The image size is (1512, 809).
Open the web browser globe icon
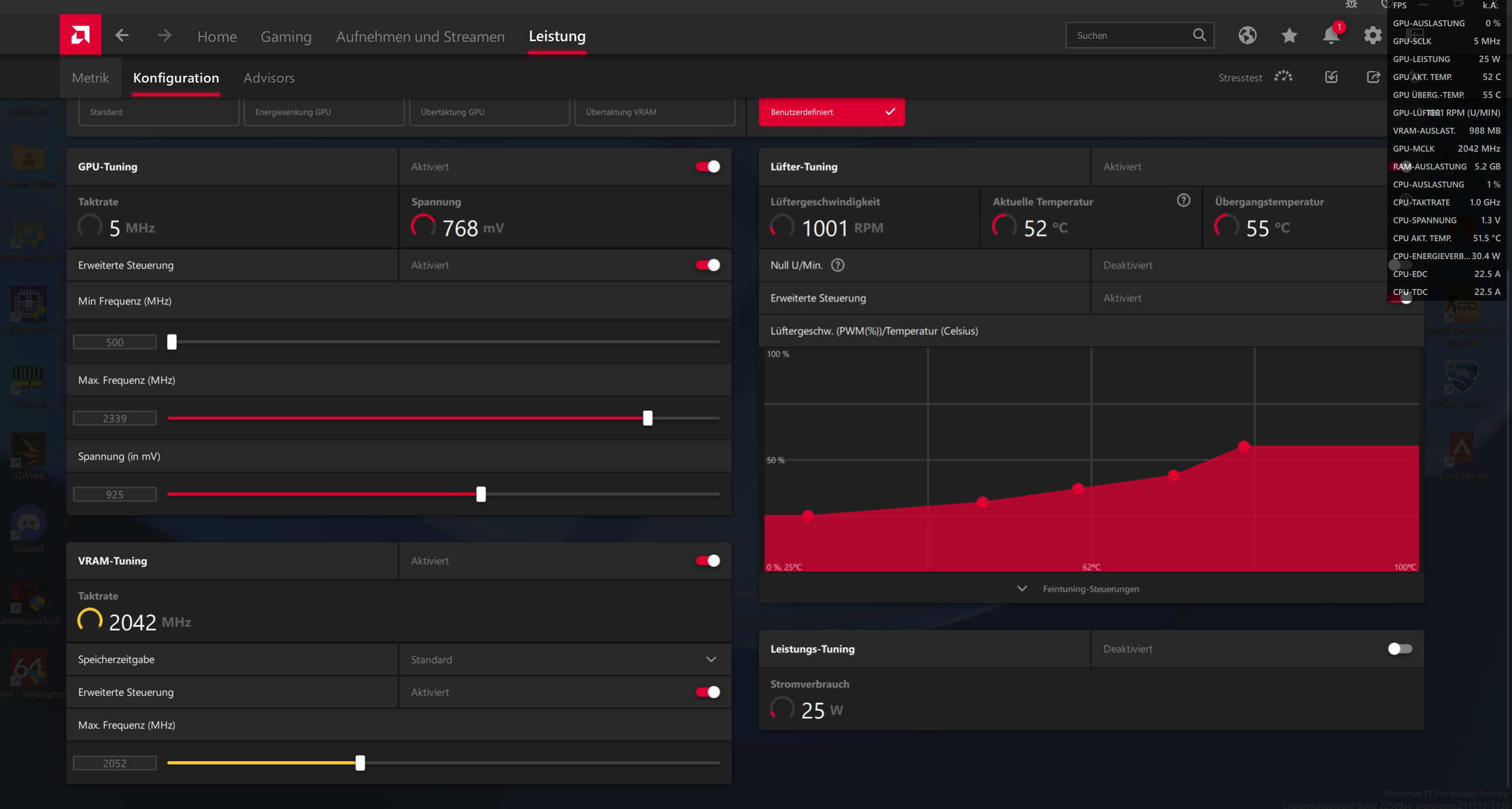(x=1247, y=36)
